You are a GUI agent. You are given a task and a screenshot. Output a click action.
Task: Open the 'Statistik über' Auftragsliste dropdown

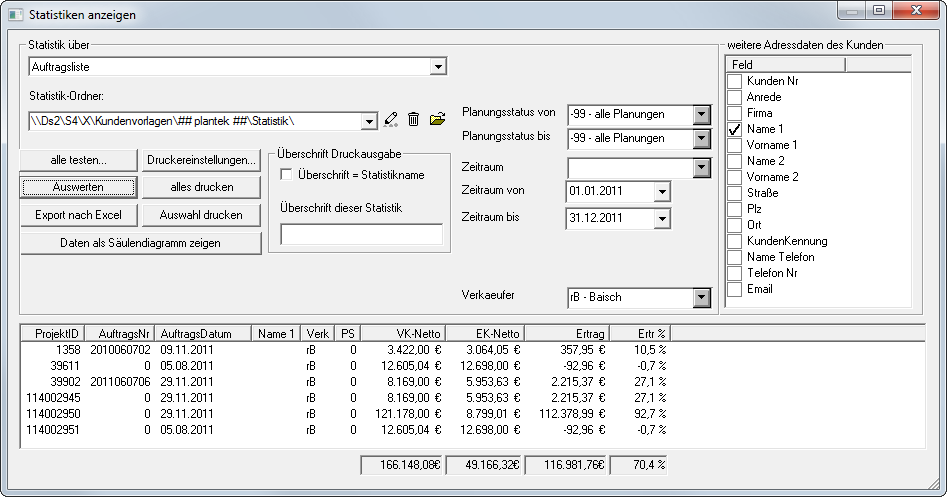(437, 67)
